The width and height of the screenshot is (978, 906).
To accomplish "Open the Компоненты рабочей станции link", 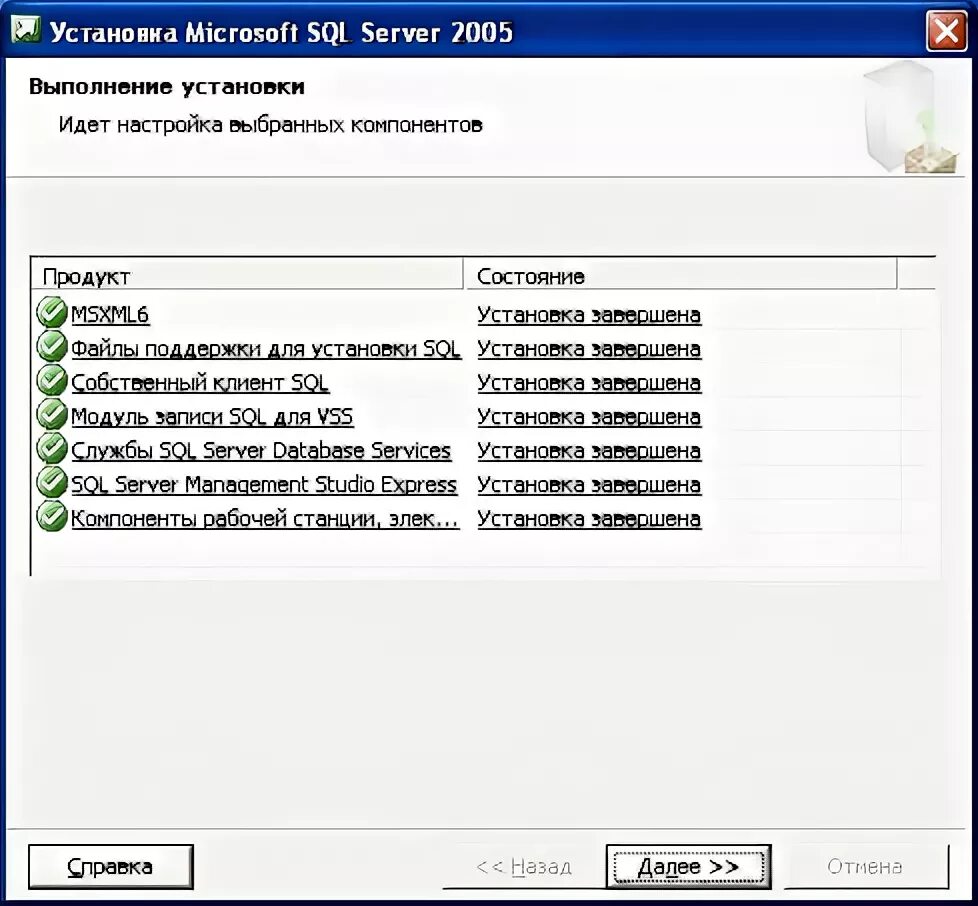I will pyautogui.click(x=265, y=519).
